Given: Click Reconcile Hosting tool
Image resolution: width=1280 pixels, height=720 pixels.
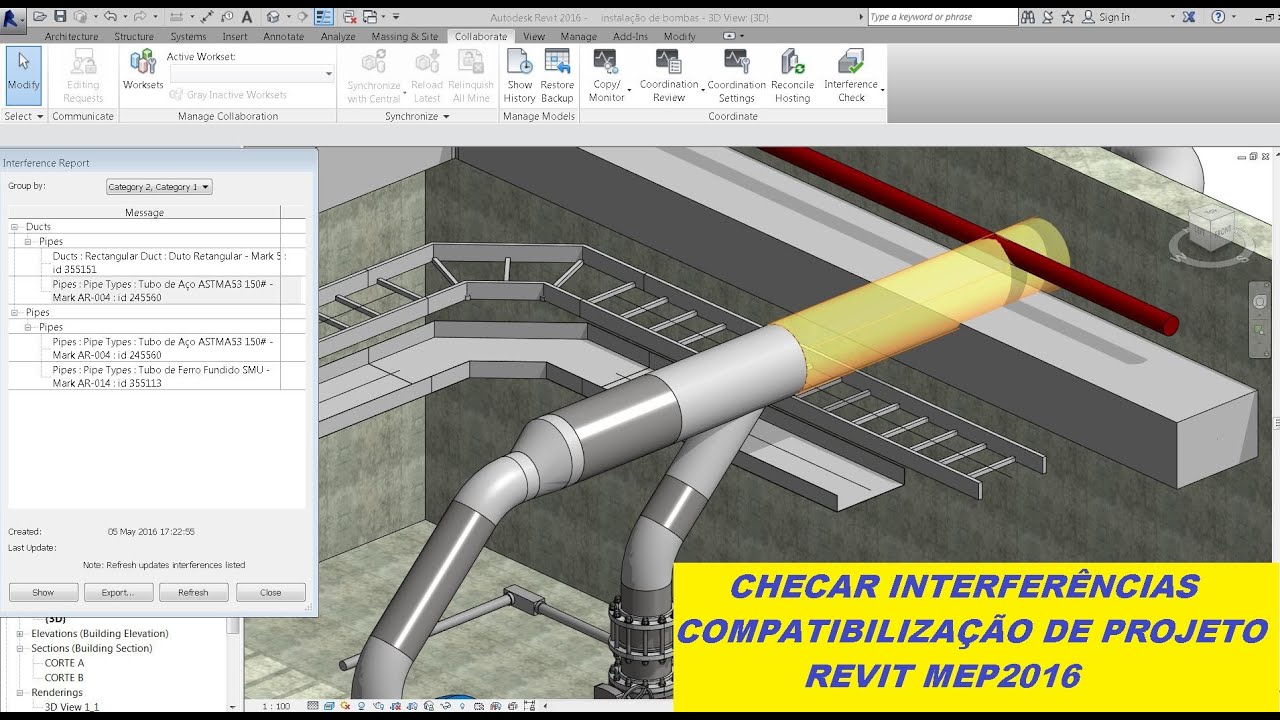Looking at the screenshot, I should pos(792,76).
